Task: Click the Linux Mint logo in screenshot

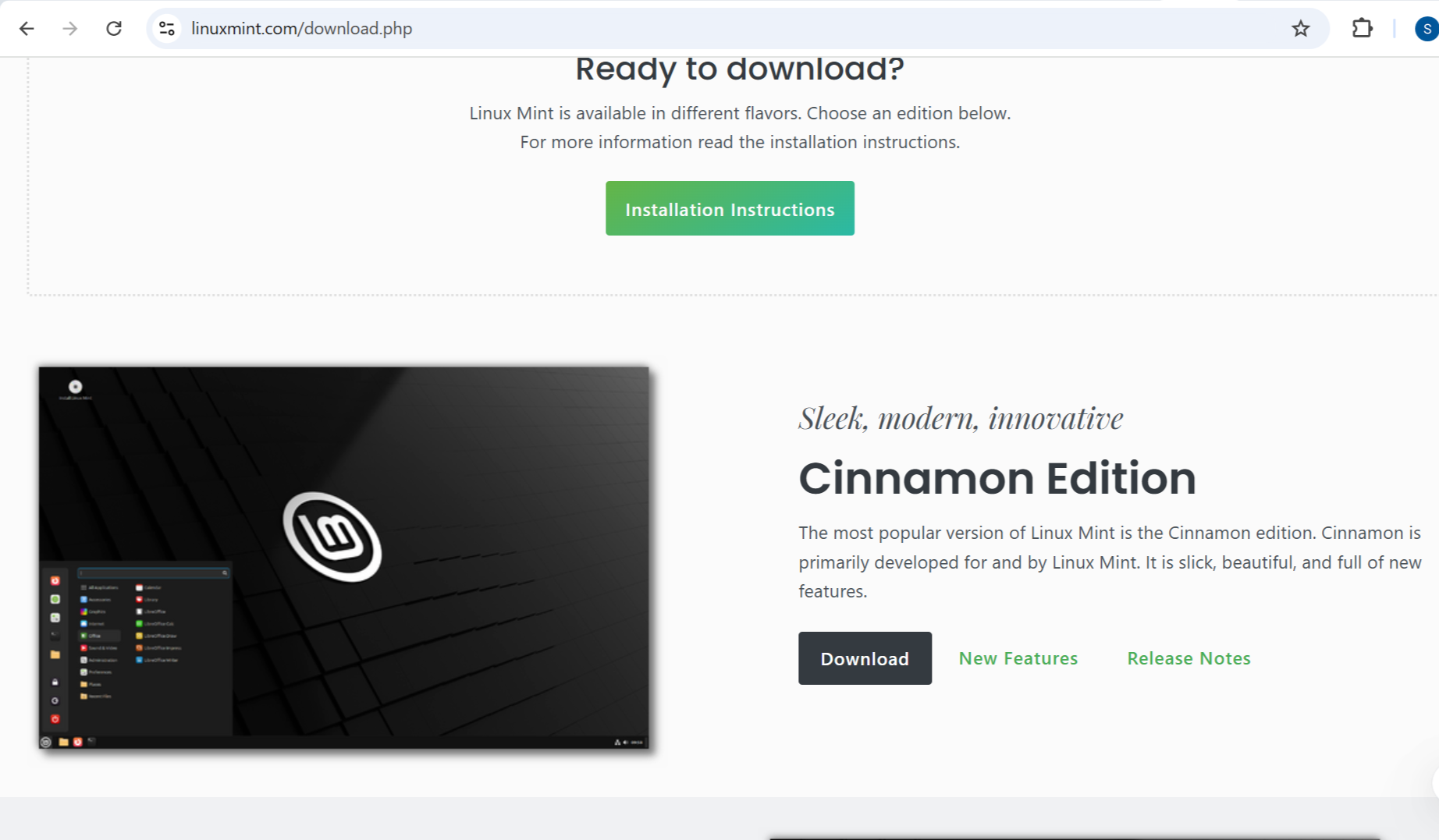Action: click(x=332, y=537)
